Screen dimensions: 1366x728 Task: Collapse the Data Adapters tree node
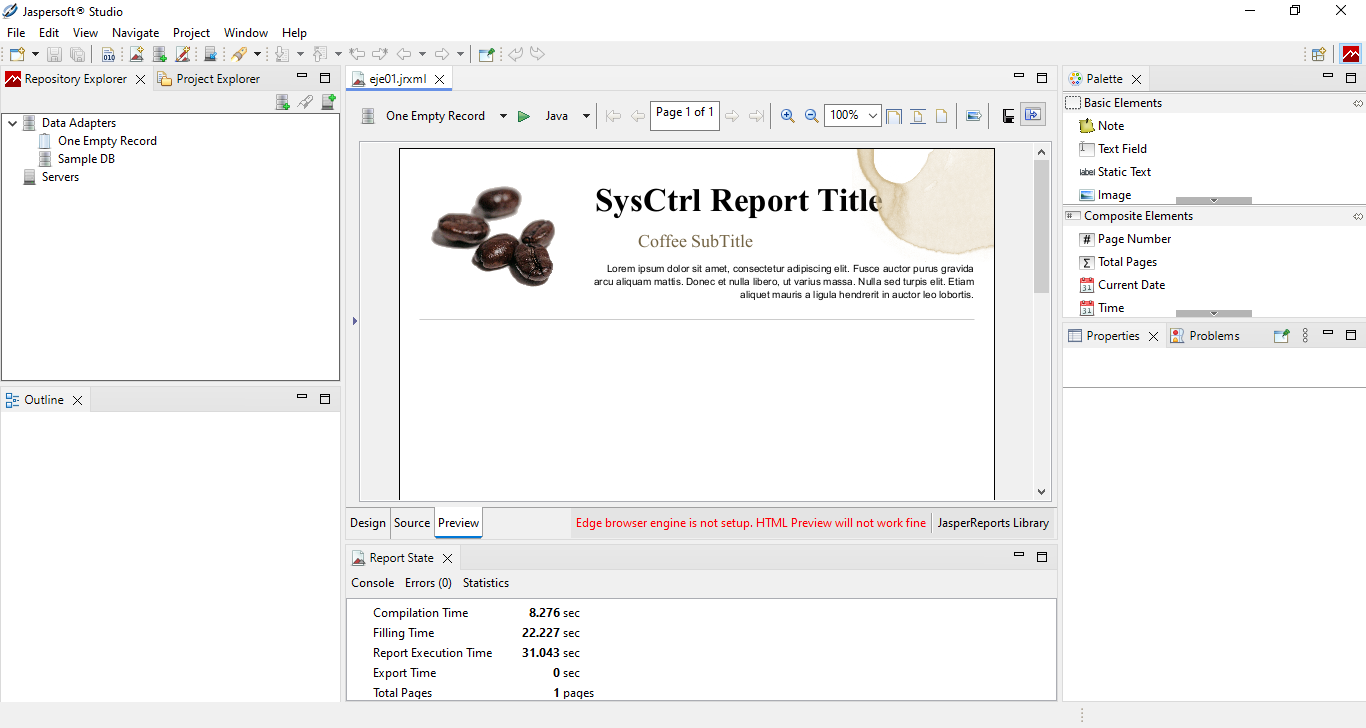pyautogui.click(x=12, y=123)
